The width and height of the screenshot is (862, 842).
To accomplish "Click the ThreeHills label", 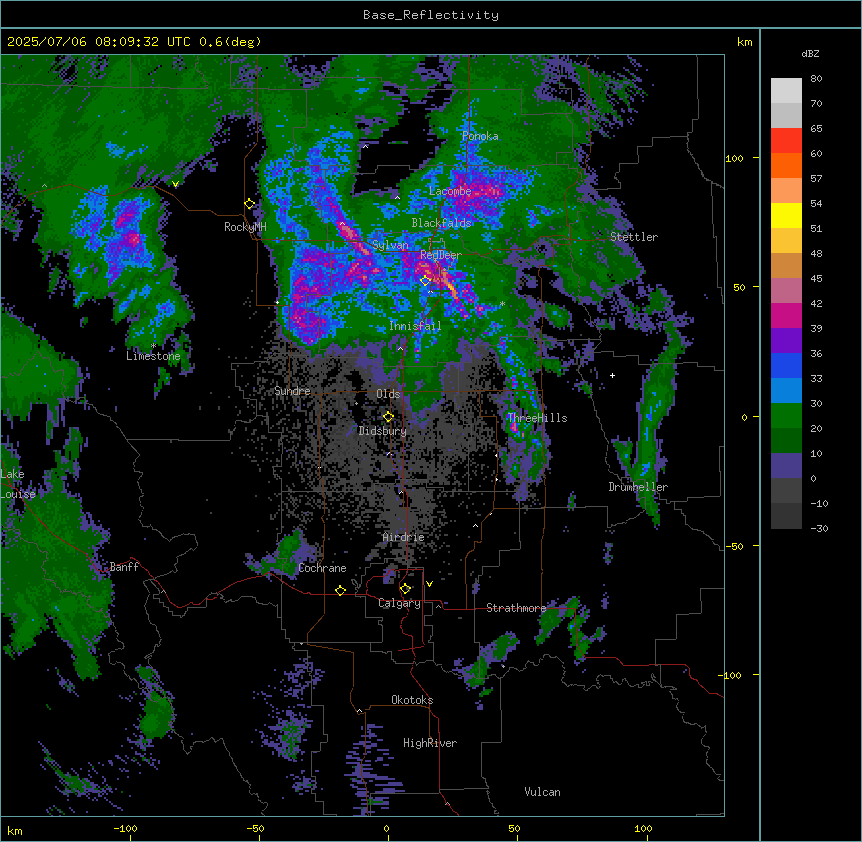I will coord(538,418).
